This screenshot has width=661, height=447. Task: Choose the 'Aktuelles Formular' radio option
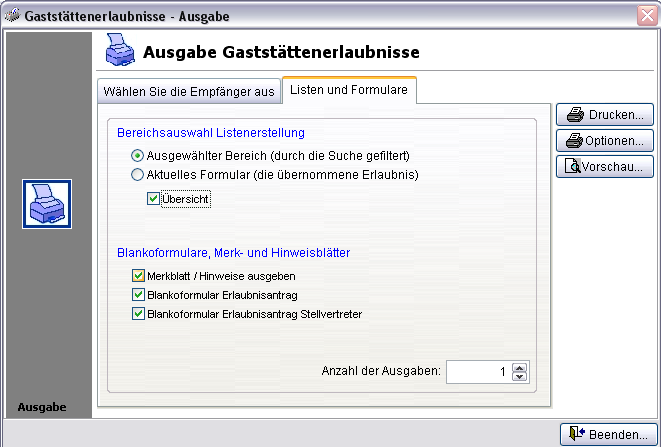point(138,175)
